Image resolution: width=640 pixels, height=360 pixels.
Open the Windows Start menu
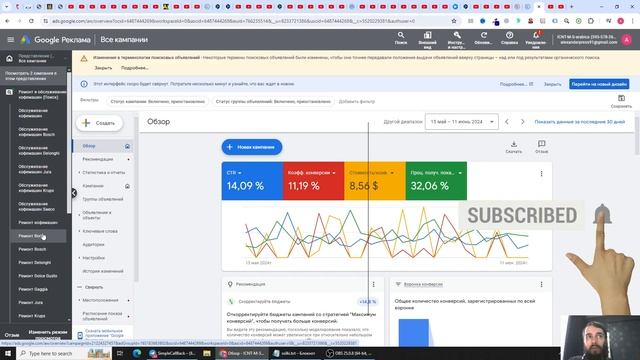click(x=8, y=353)
